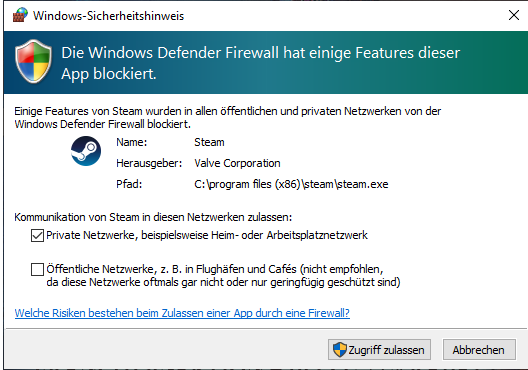528x370 pixels.
Task: Uncheck the Private Netzwerke checkbox
Action: 37,235
